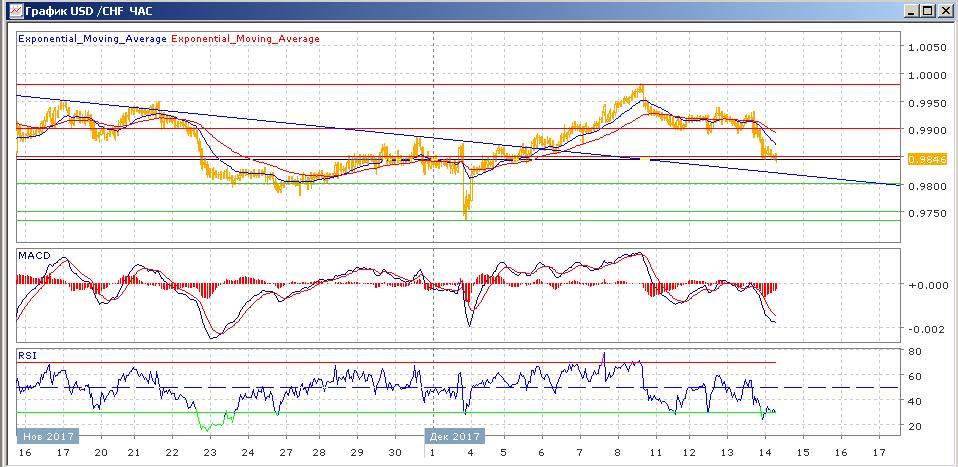Screen dimensions: 958x467
Task: Click the RSI 20 axis label
Action: pyautogui.click(x=915, y=425)
